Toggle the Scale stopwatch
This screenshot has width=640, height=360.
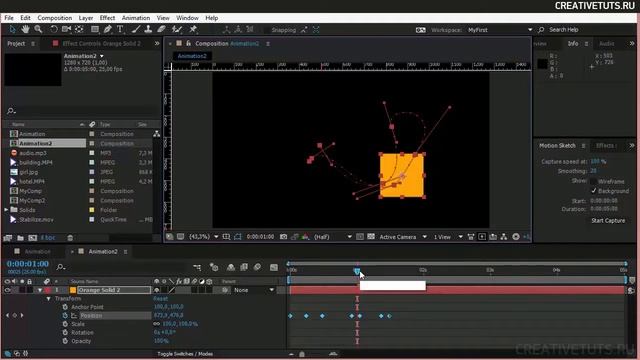click(x=65, y=324)
